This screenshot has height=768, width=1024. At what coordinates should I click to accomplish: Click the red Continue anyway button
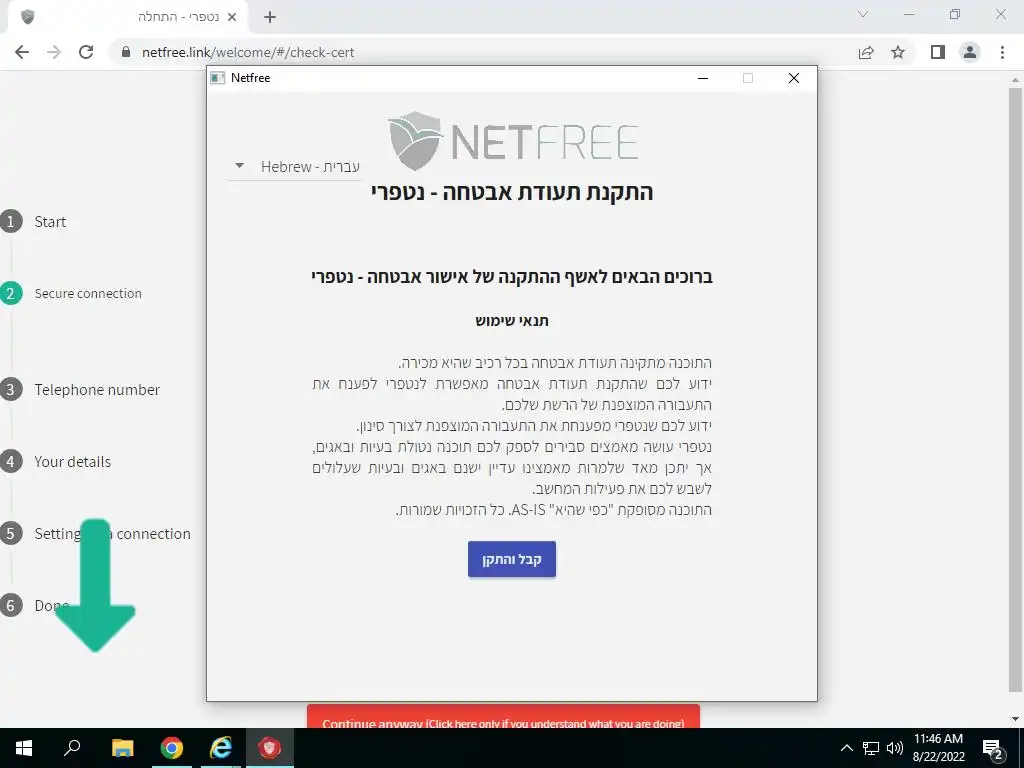click(504, 716)
